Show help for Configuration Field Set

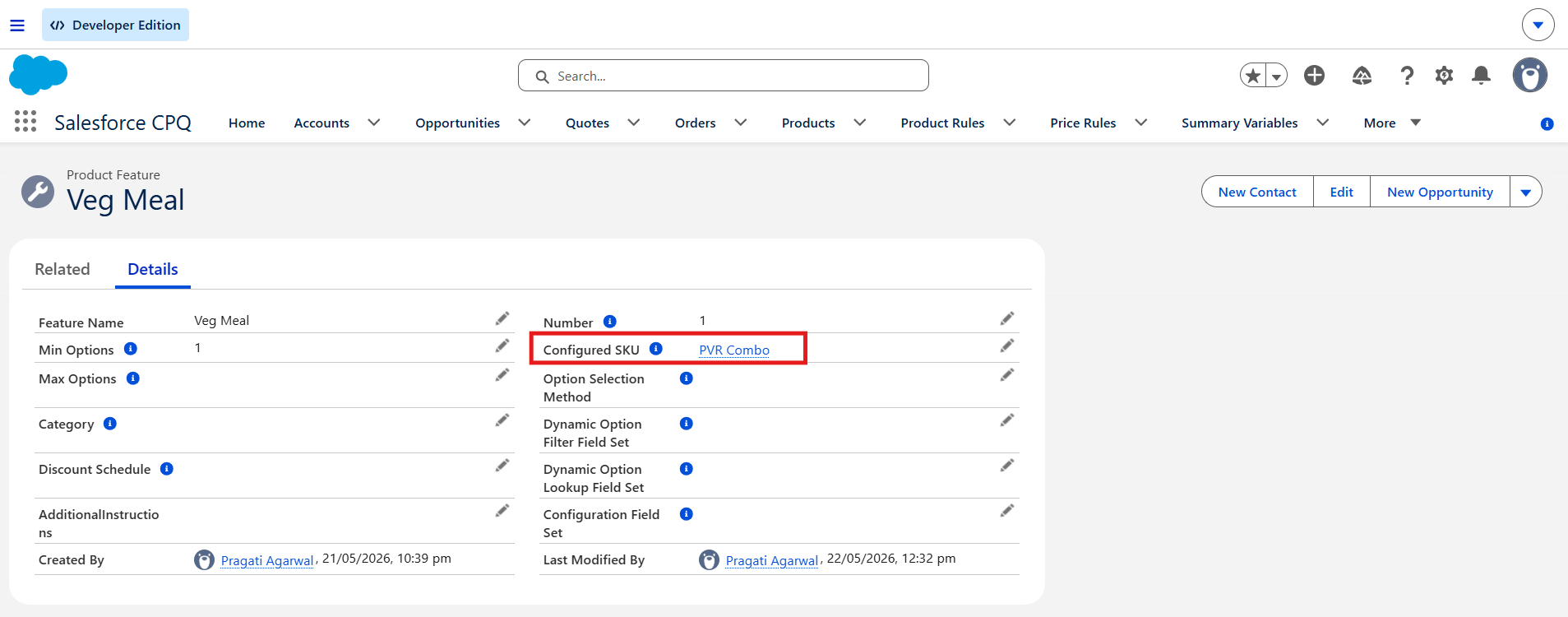pos(687,514)
